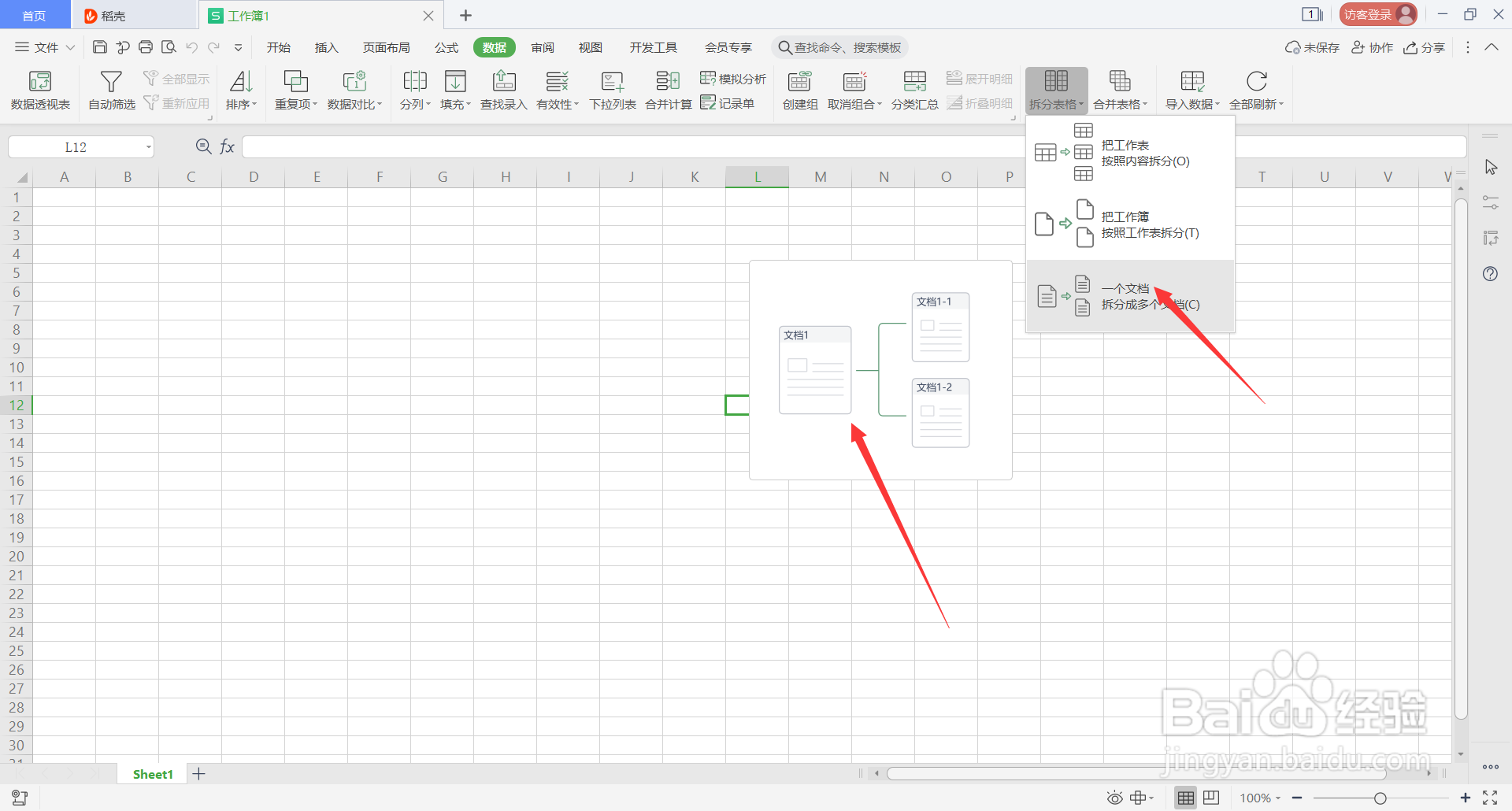Screen dimensions: 1512x811
Task: Open the Sort (排序) dropdown
Action: 241,90
